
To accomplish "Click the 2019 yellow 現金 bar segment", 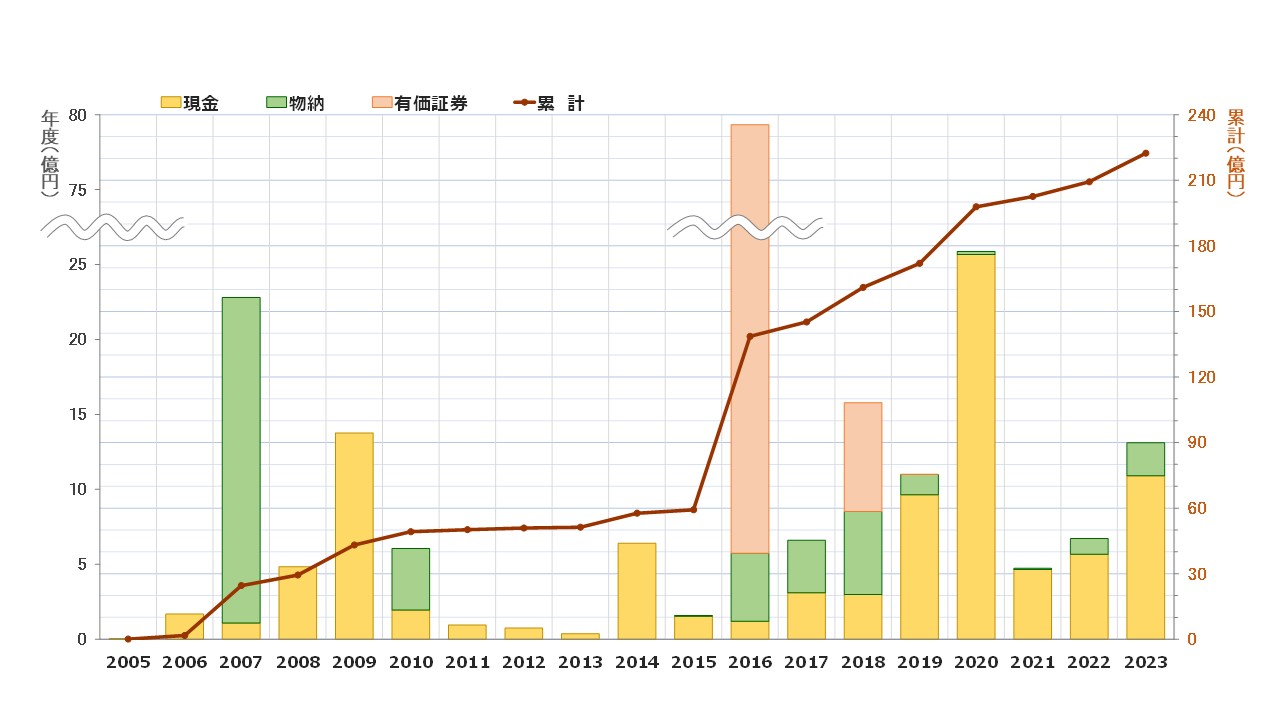I will pyautogui.click(x=919, y=567).
